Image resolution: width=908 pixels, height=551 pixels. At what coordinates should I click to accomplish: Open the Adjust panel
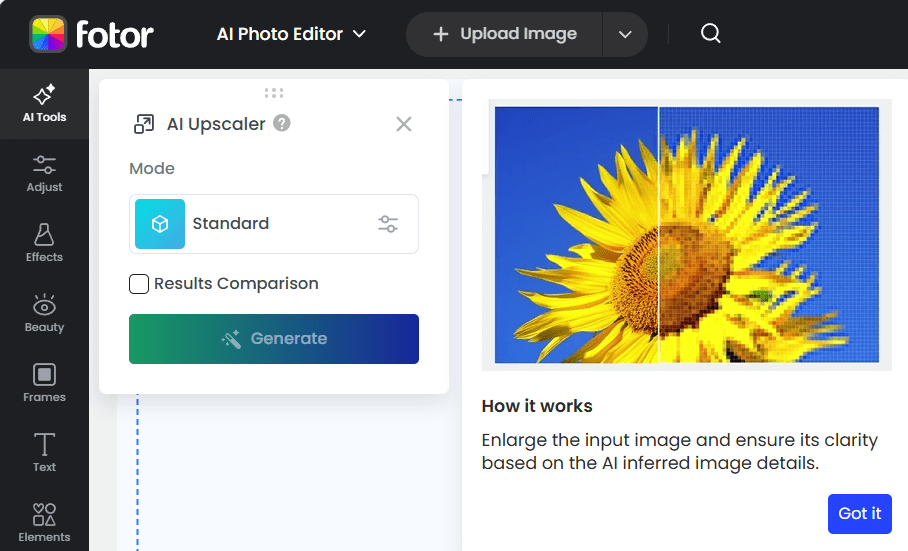pyautogui.click(x=44, y=174)
